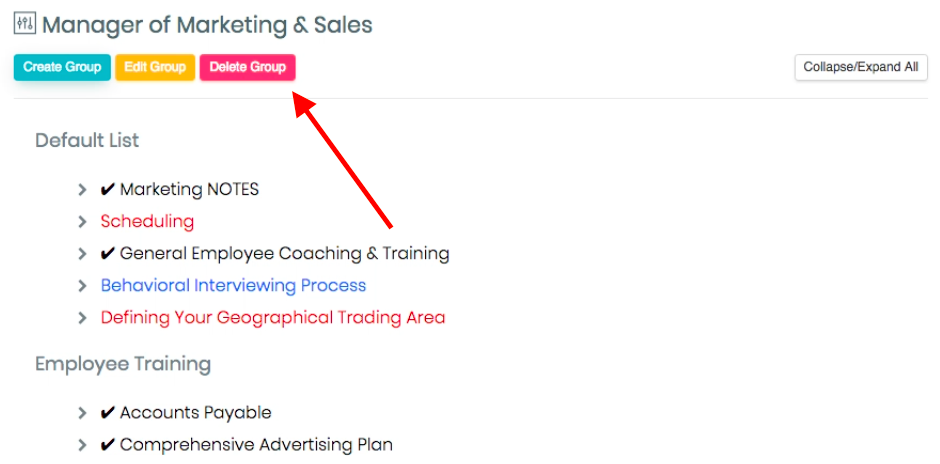Expand the Scheduling item chevron

[x=83, y=222]
